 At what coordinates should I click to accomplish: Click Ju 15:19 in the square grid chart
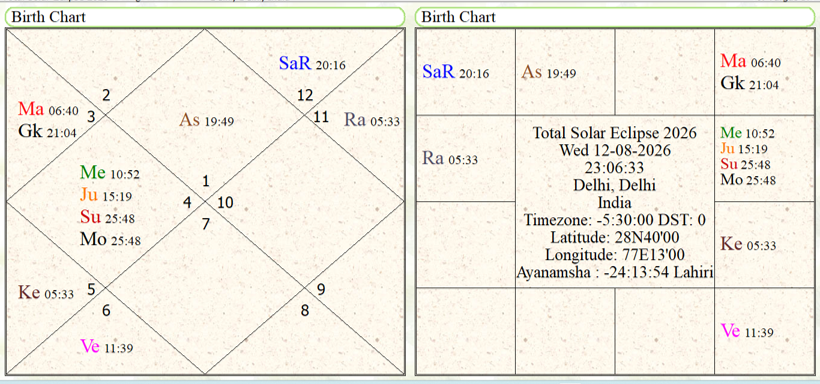click(x=744, y=149)
